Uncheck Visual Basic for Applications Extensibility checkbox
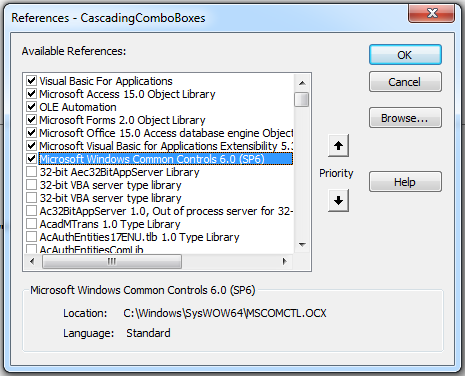Screen dimensions: 465x376 point(31,146)
